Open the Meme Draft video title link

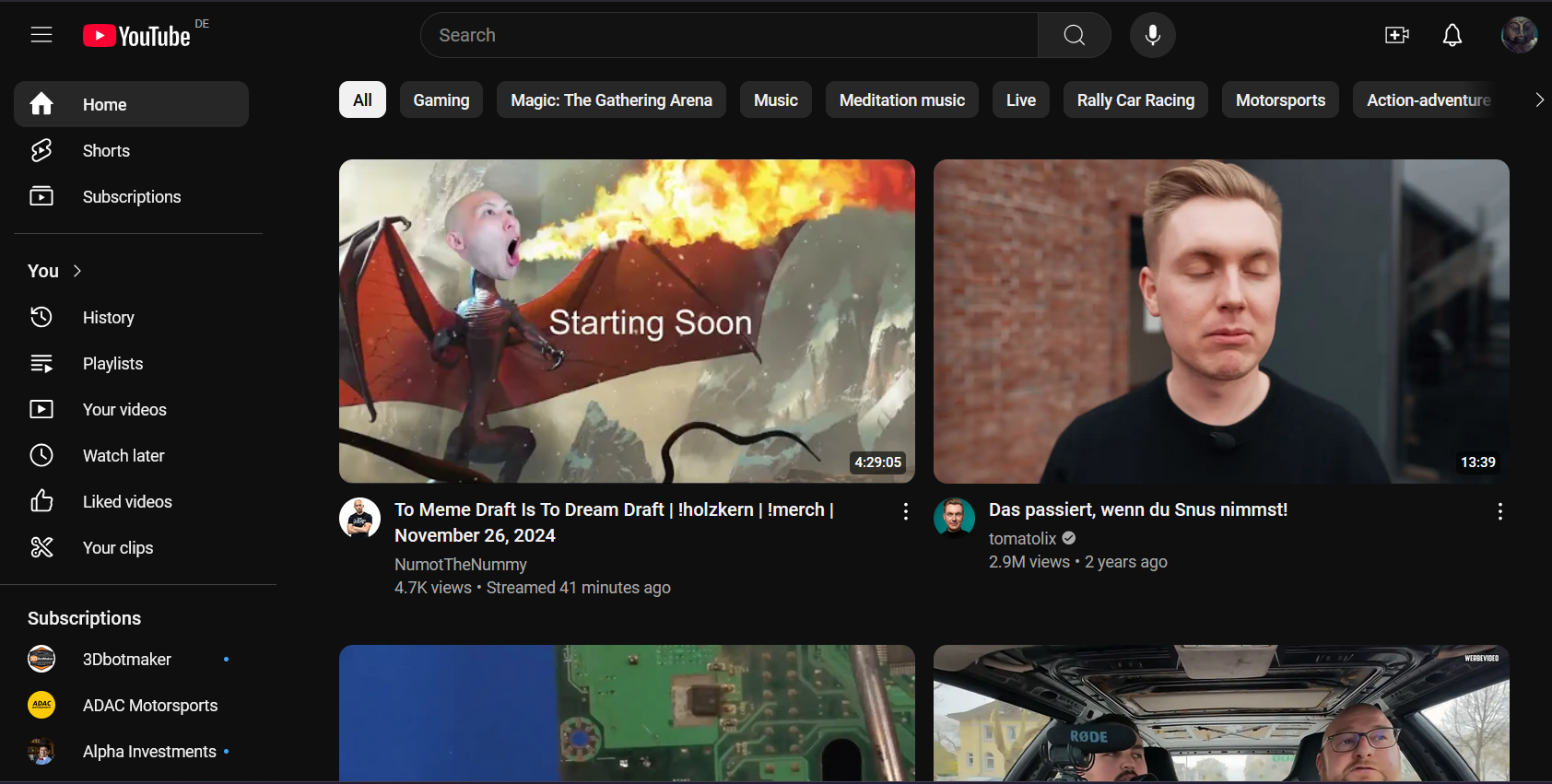click(x=614, y=522)
